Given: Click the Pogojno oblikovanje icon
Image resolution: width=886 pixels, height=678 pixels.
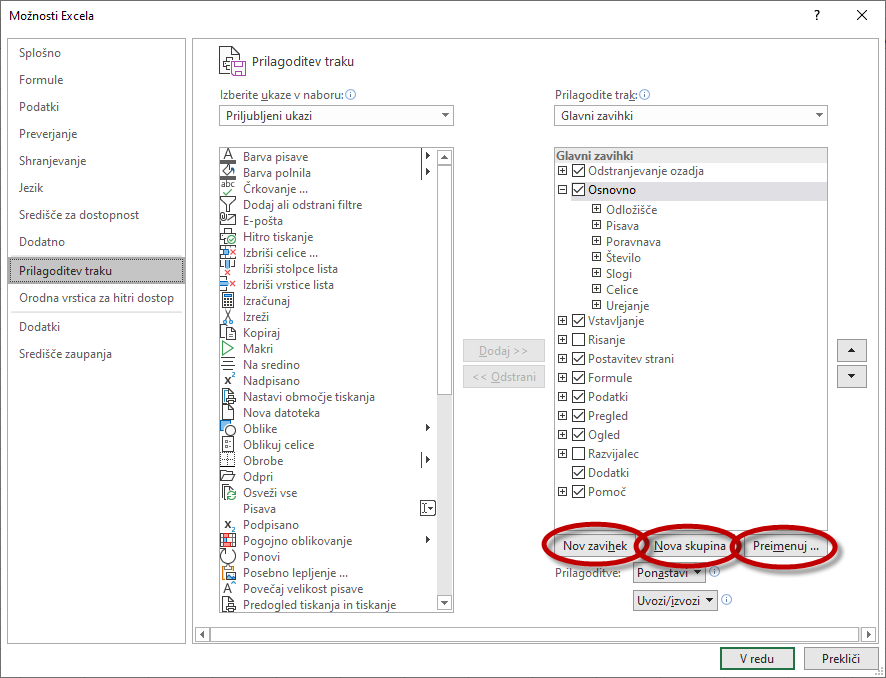Looking at the screenshot, I should click(x=228, y=540).
